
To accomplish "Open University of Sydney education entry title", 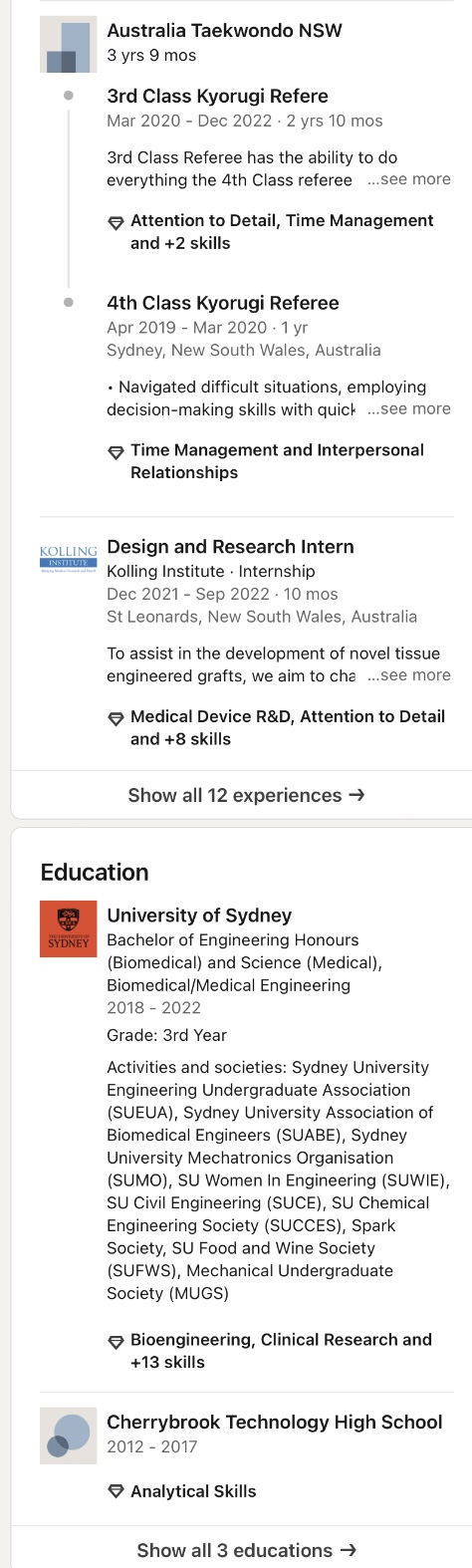I will (x=199, y=915).
